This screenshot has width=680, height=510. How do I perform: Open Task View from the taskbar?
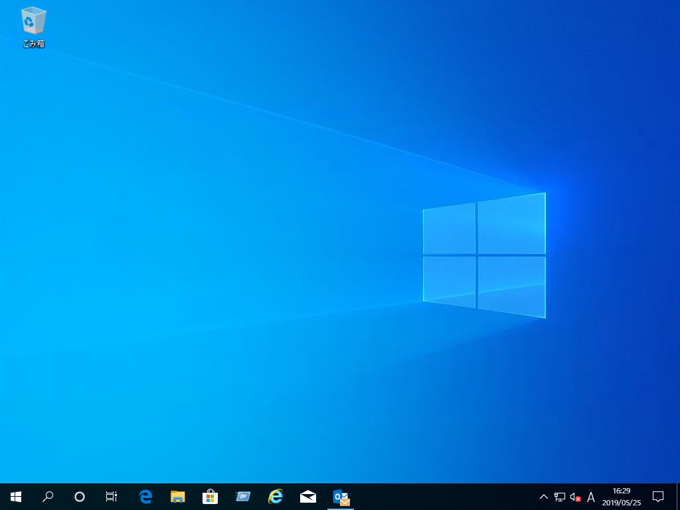pyautogui.click(x=111, y=497)
